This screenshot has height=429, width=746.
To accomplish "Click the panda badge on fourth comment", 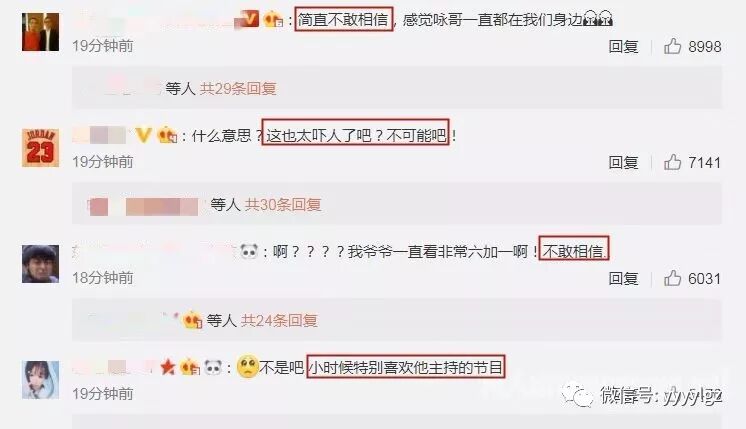I will point(213,367).
